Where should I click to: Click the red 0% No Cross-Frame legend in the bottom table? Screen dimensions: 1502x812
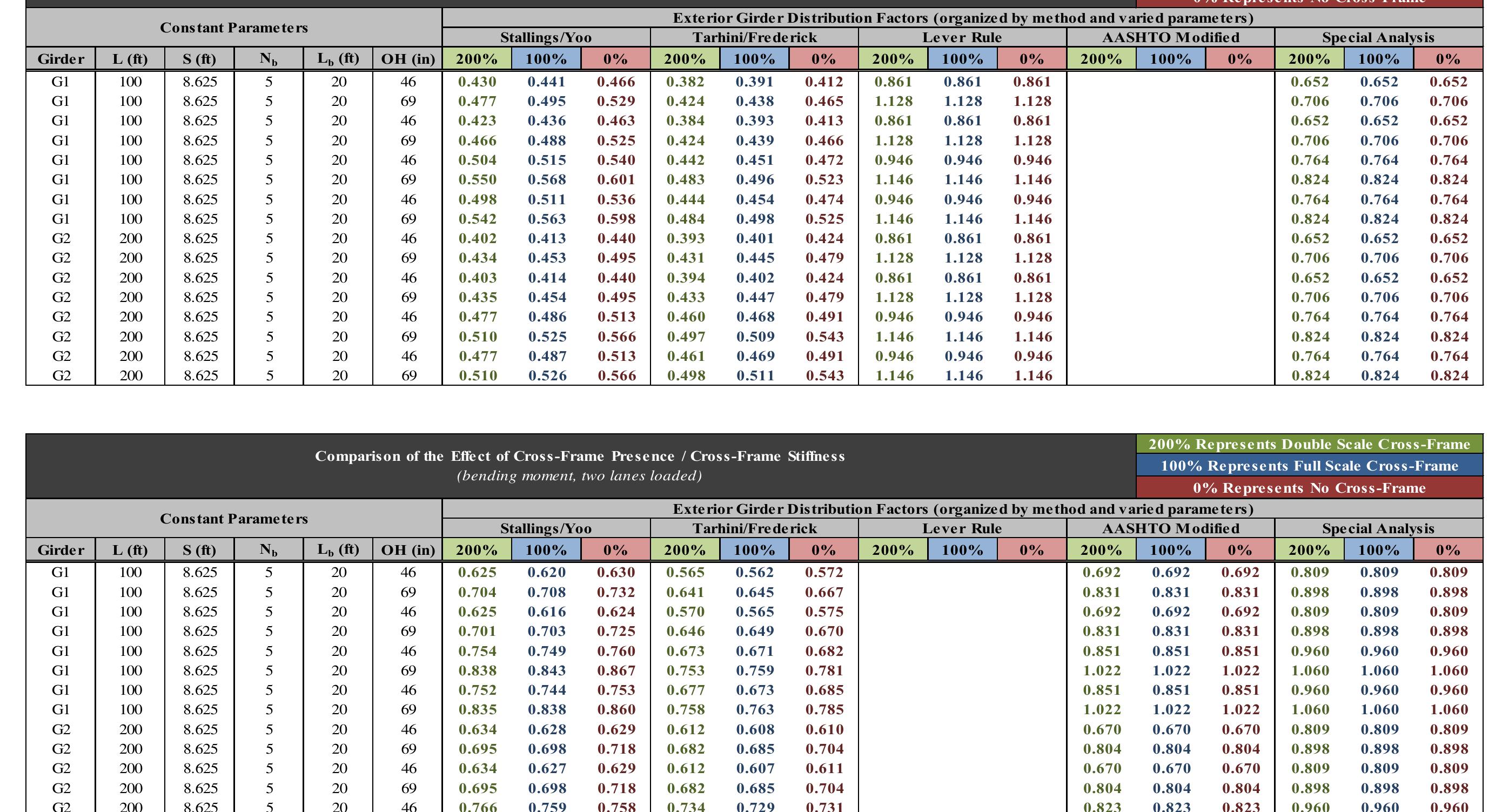coord(1309,487)
